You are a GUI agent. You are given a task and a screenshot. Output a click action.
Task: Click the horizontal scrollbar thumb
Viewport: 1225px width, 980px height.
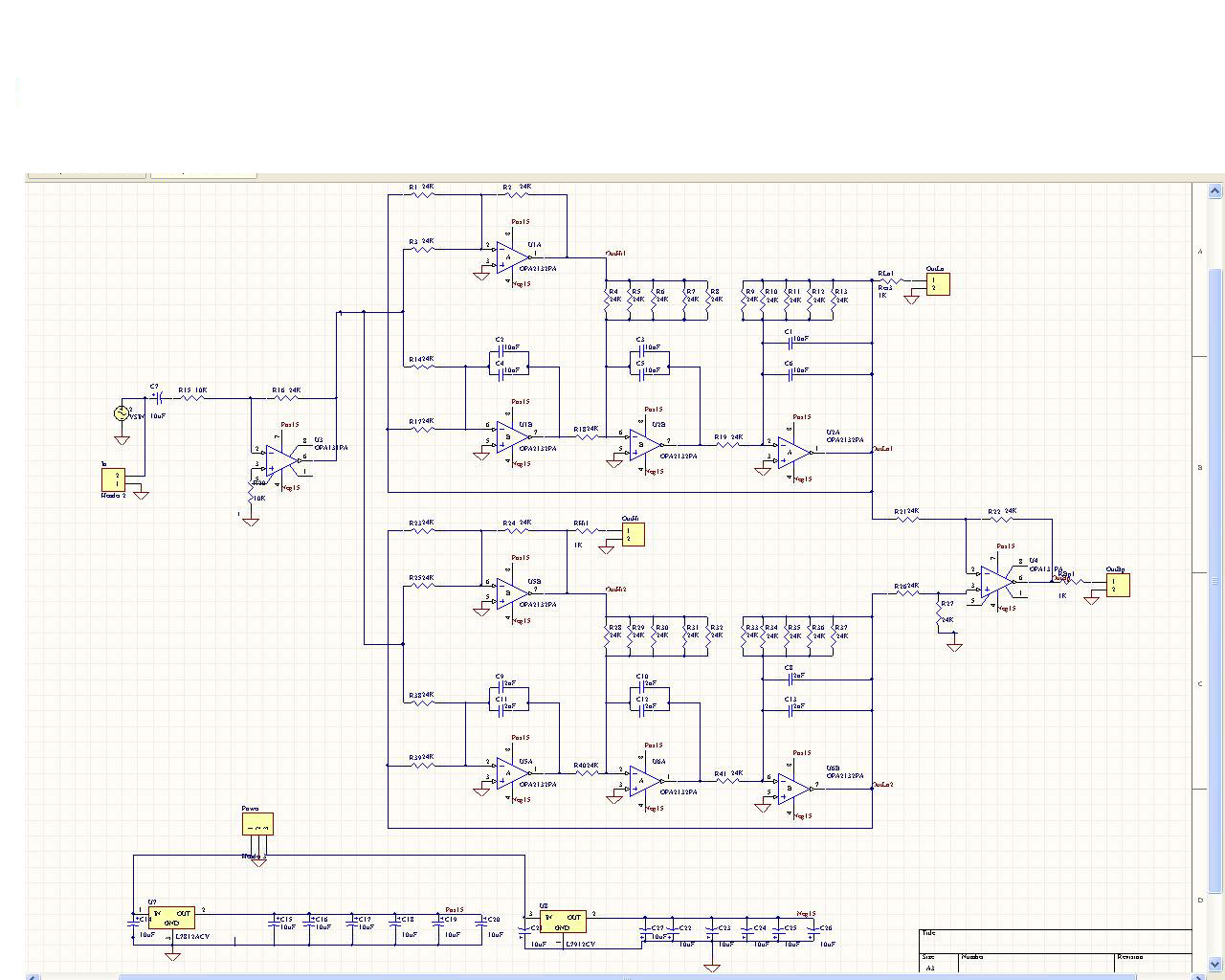pyautogui.click(x=627, y=977)
